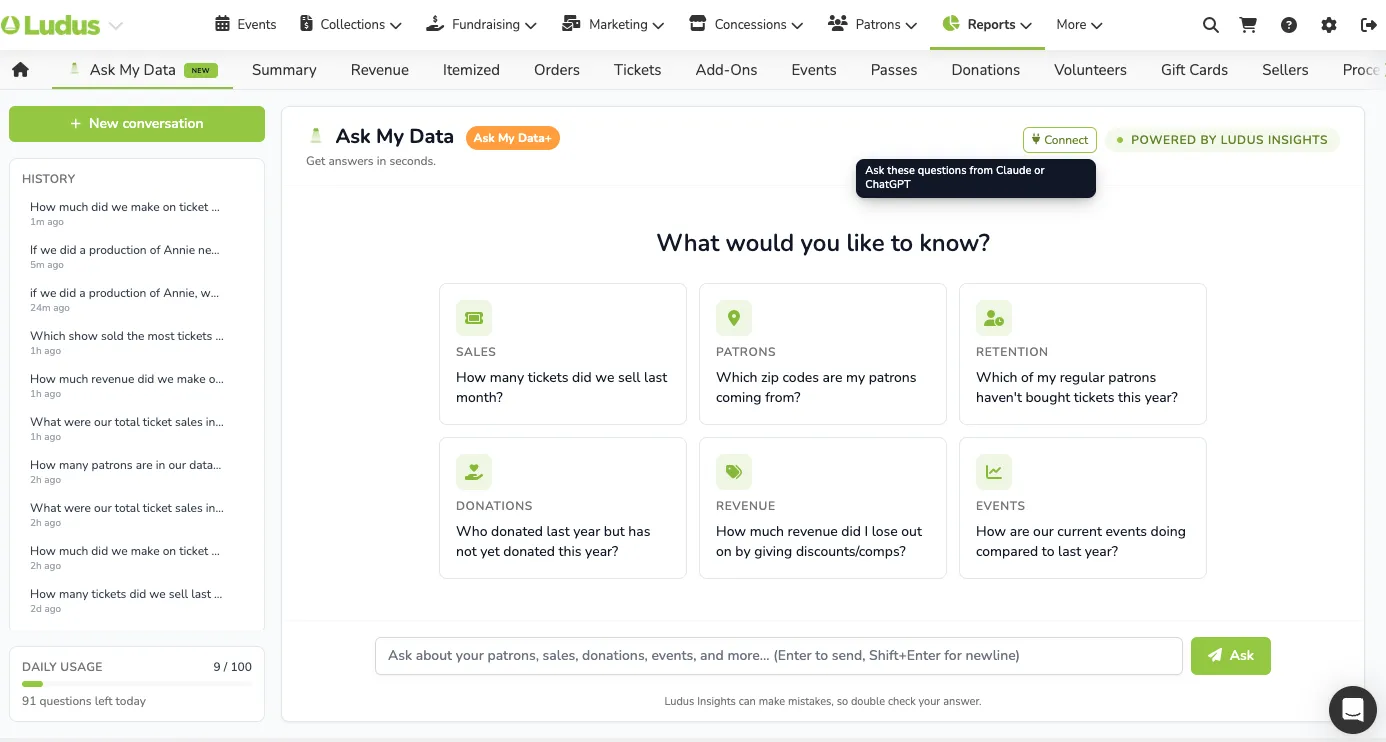Expand the Patrons dropdown menu

coord(873,25)
